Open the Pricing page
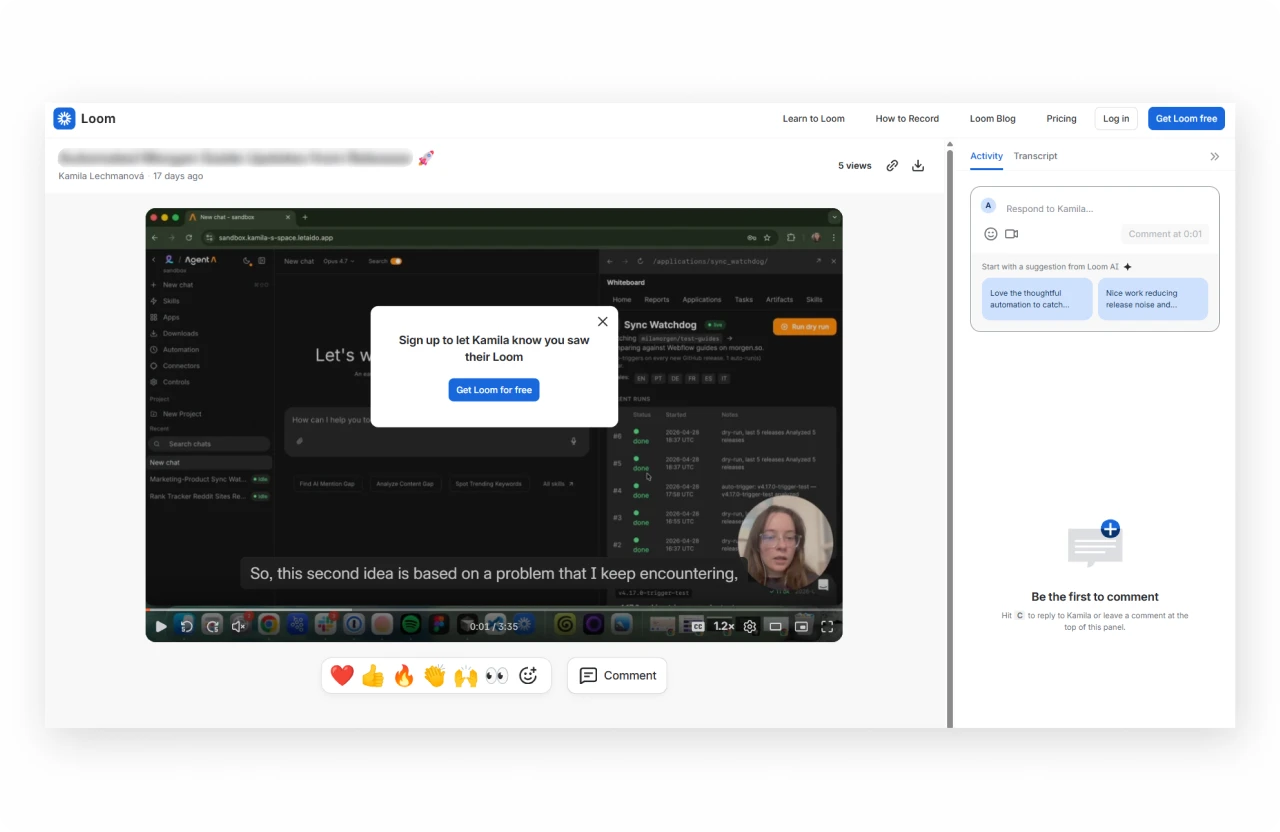Viewport: 1280px width, 832px height. tap(1061, 118)
